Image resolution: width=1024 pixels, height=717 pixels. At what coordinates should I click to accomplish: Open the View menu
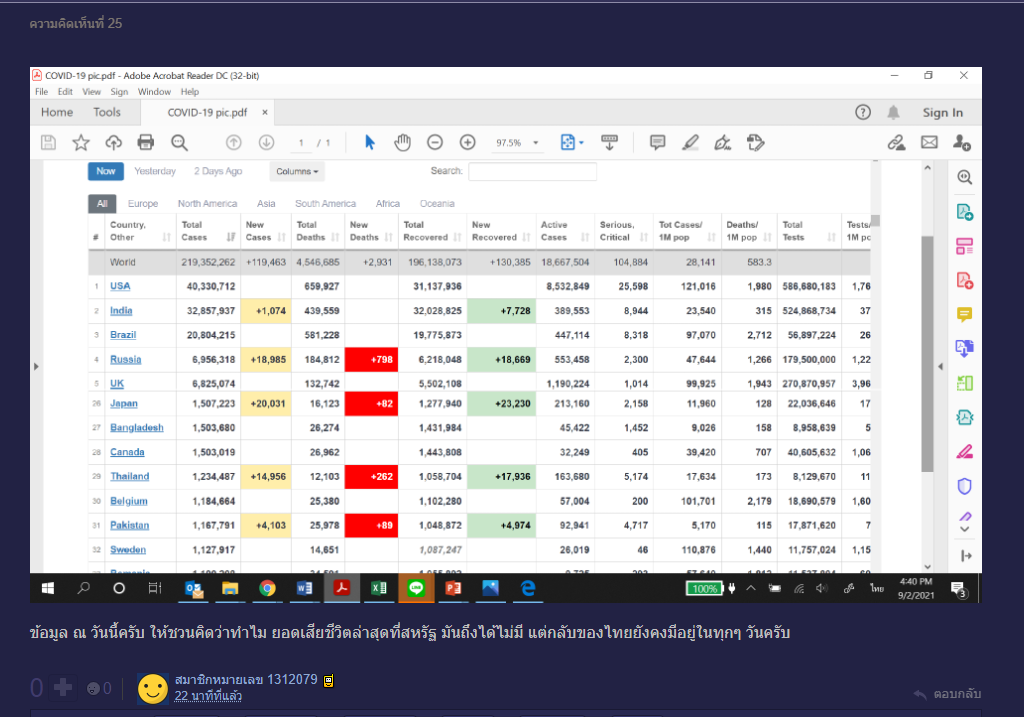(91, 92)
